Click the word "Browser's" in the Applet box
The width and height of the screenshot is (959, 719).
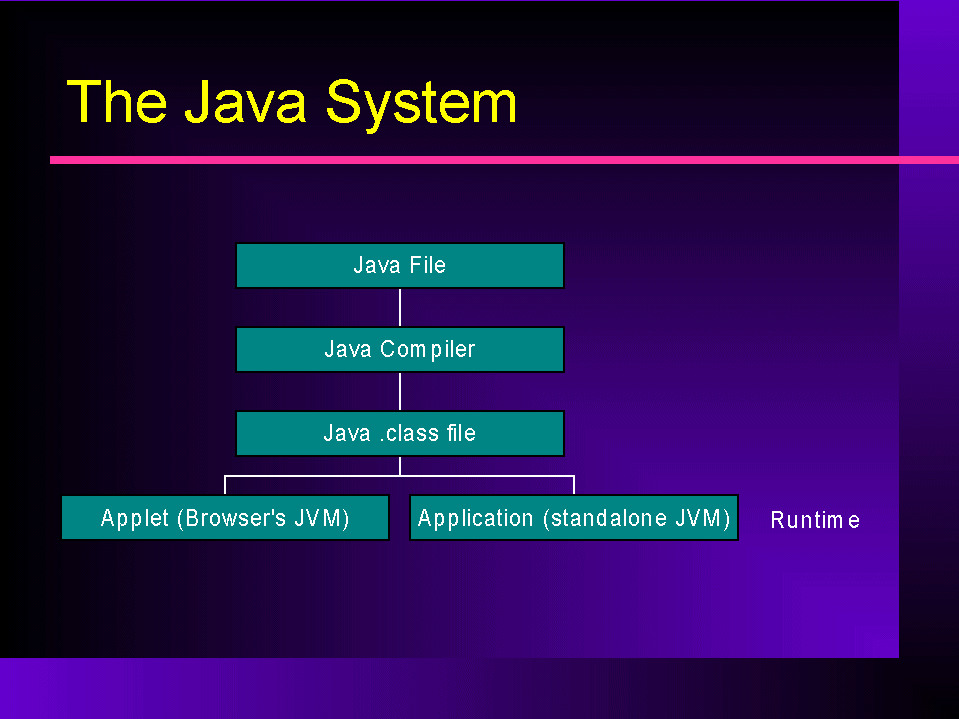234,518
